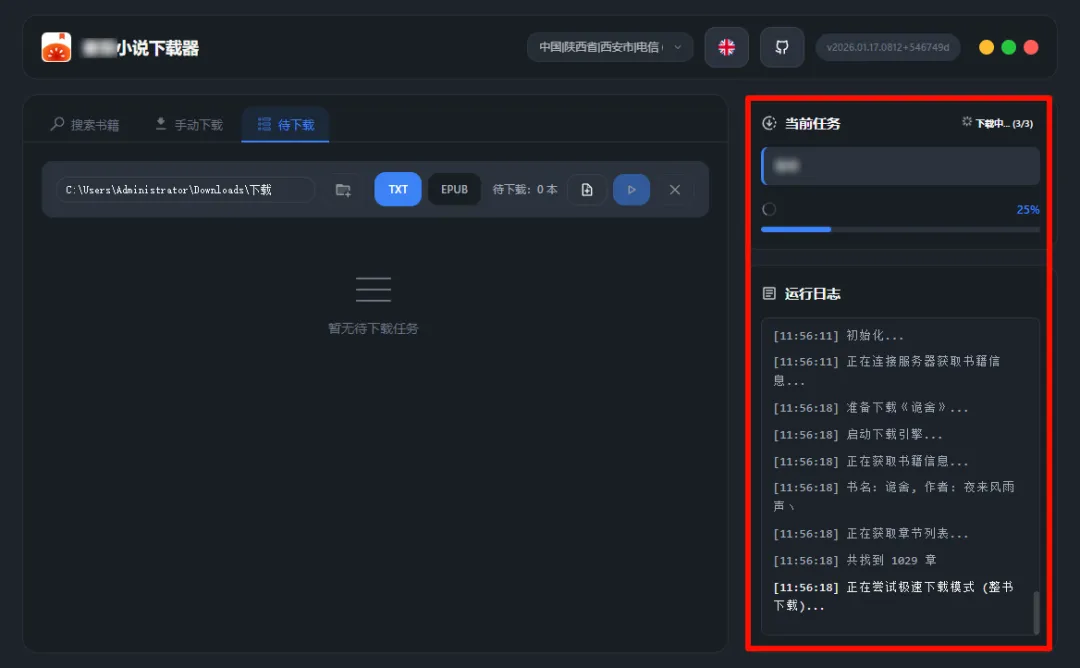Click the 待下载 list icon
Viewport: 1080px width, 668px height.
pyautogui.click(x=264, y=124)
